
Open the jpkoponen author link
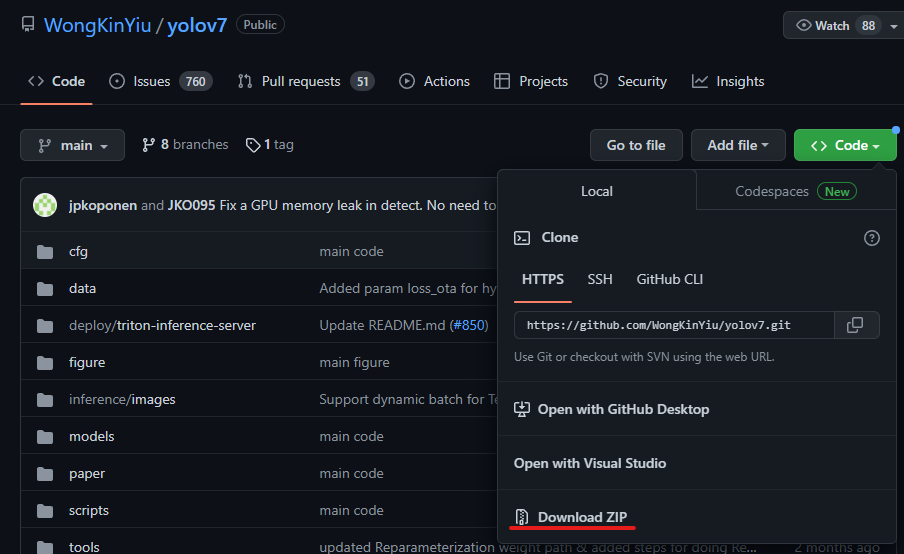[103, 205]
